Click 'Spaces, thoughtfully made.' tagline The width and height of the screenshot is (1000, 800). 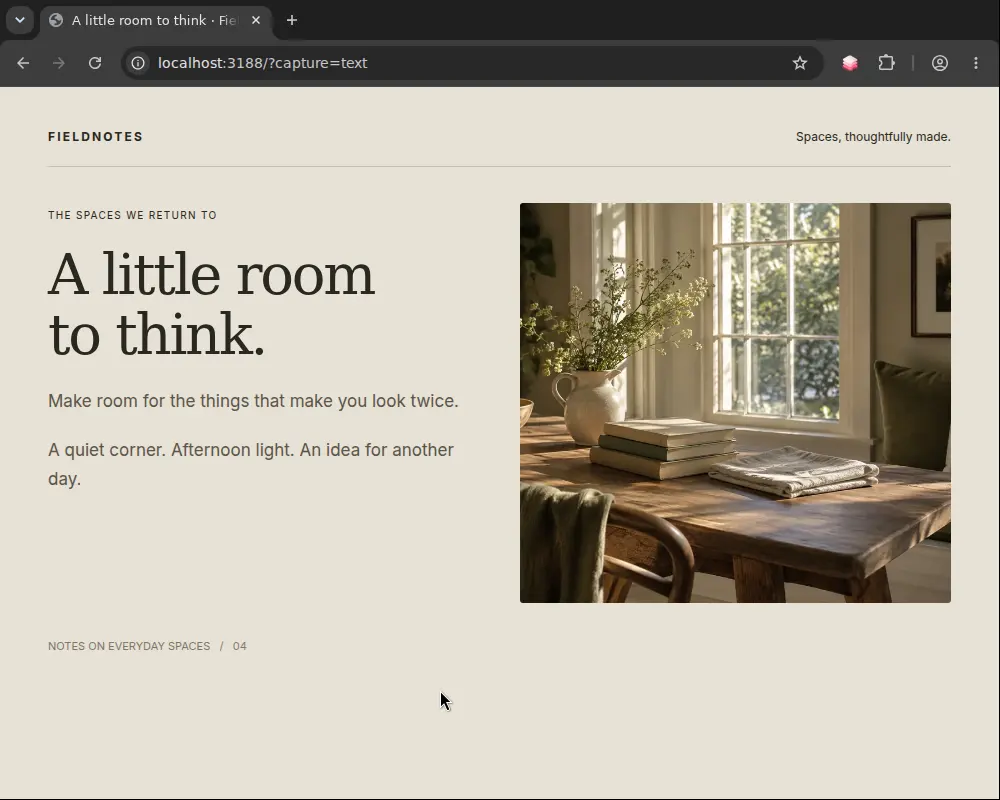click(873, 137)
